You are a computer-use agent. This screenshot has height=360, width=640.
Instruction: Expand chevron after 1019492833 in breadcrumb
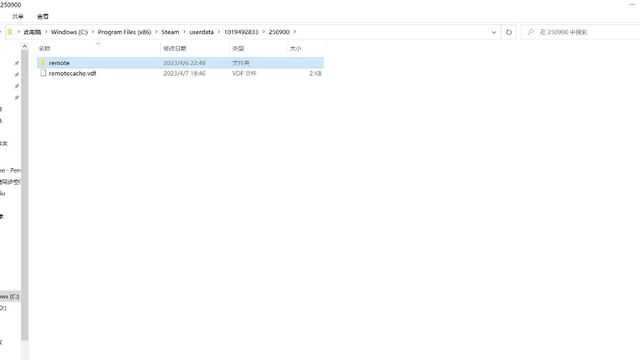263,32
